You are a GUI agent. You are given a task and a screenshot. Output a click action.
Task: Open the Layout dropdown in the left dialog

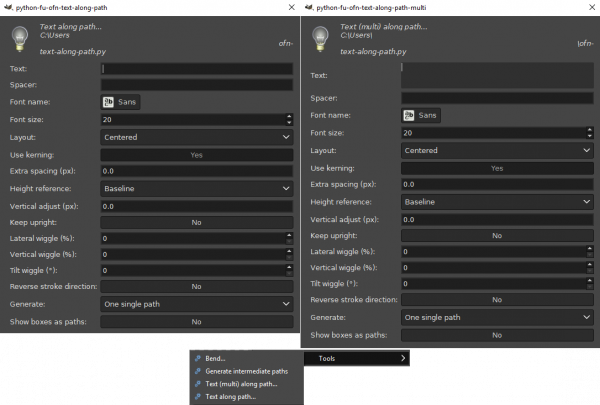197,137
